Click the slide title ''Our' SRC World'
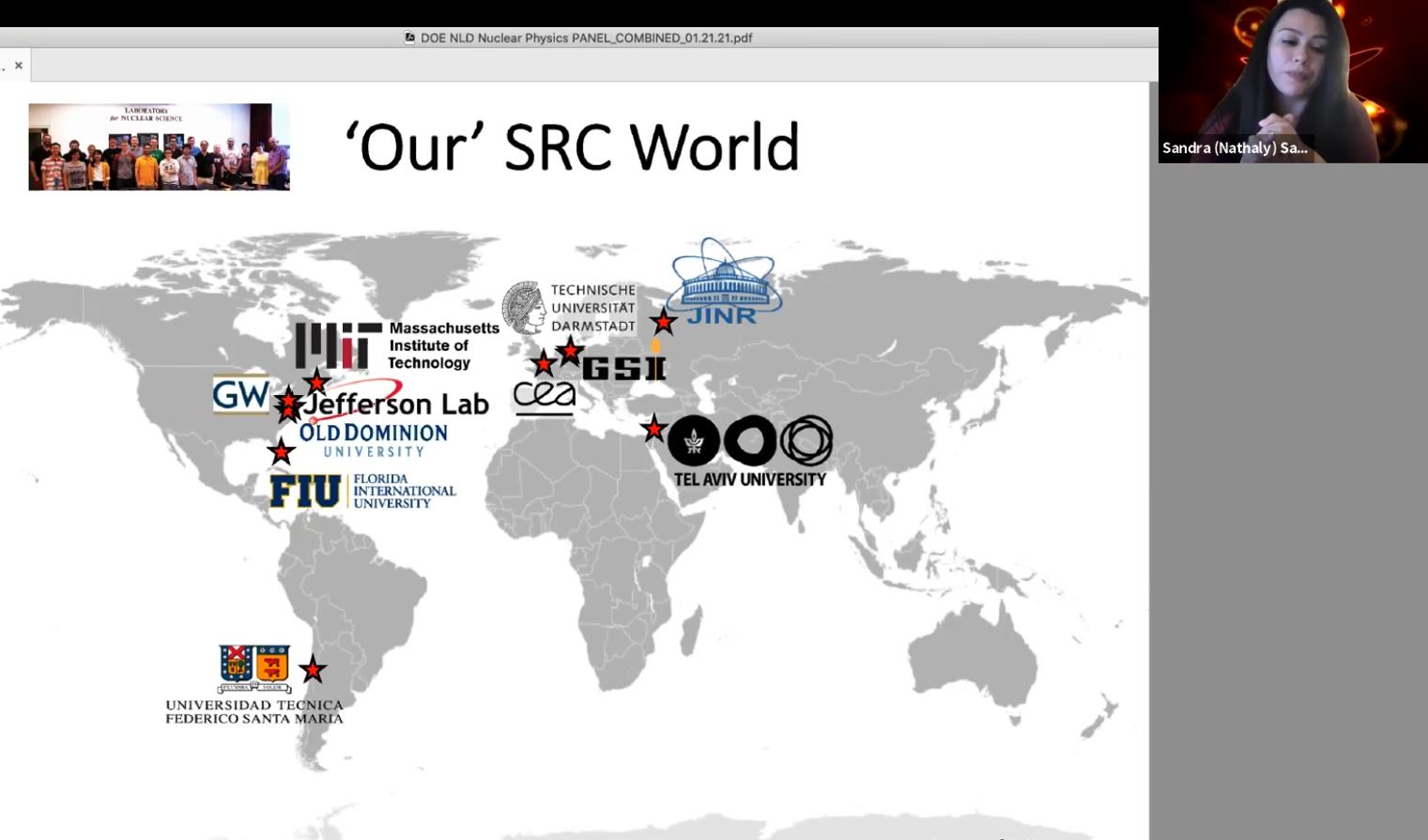 pos(572,146)
